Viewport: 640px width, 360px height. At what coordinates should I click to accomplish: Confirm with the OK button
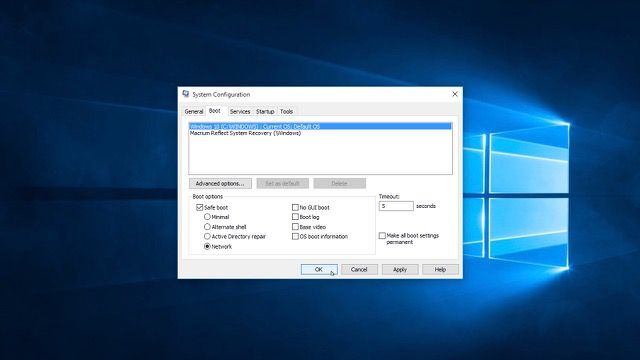[x=319, y=269]
